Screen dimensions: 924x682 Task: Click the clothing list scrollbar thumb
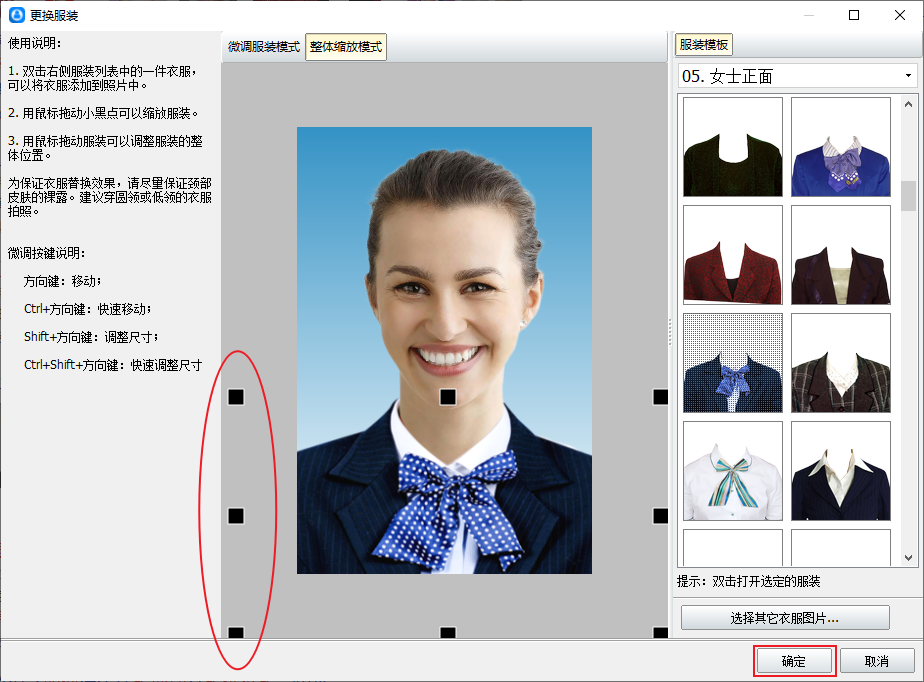(908, 196)
